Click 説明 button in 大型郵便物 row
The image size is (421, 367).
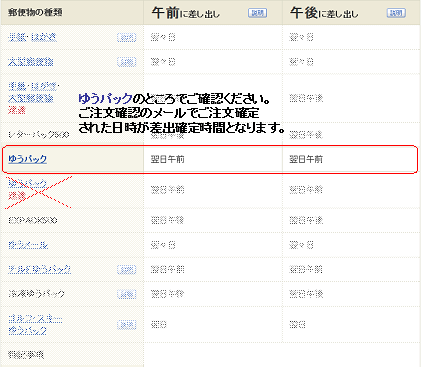coord(127,62)
